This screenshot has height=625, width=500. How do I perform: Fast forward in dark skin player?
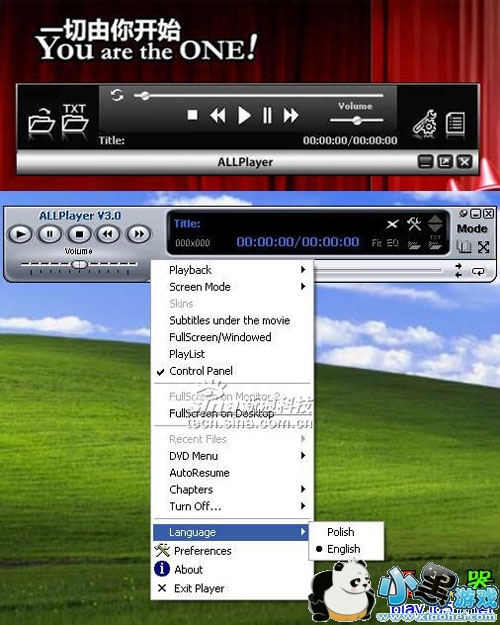(291, 116)
